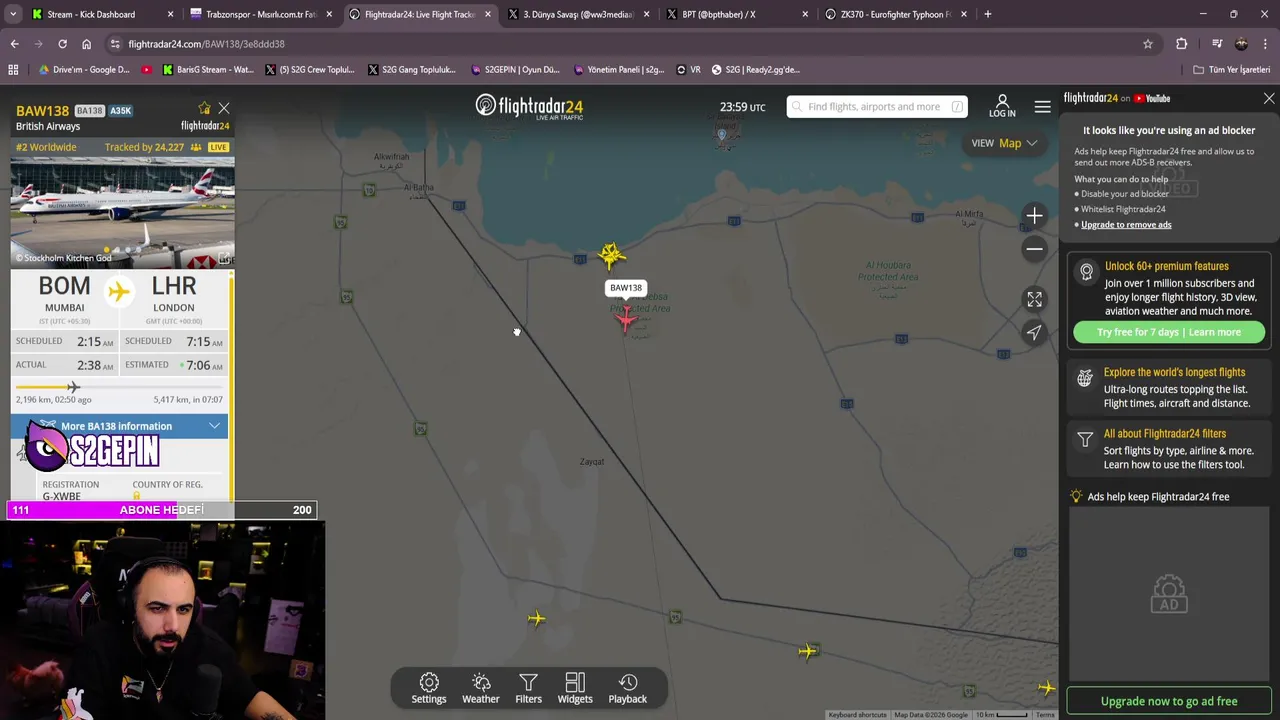Select the yellow aircraft at bottom center

pos(537,619)
